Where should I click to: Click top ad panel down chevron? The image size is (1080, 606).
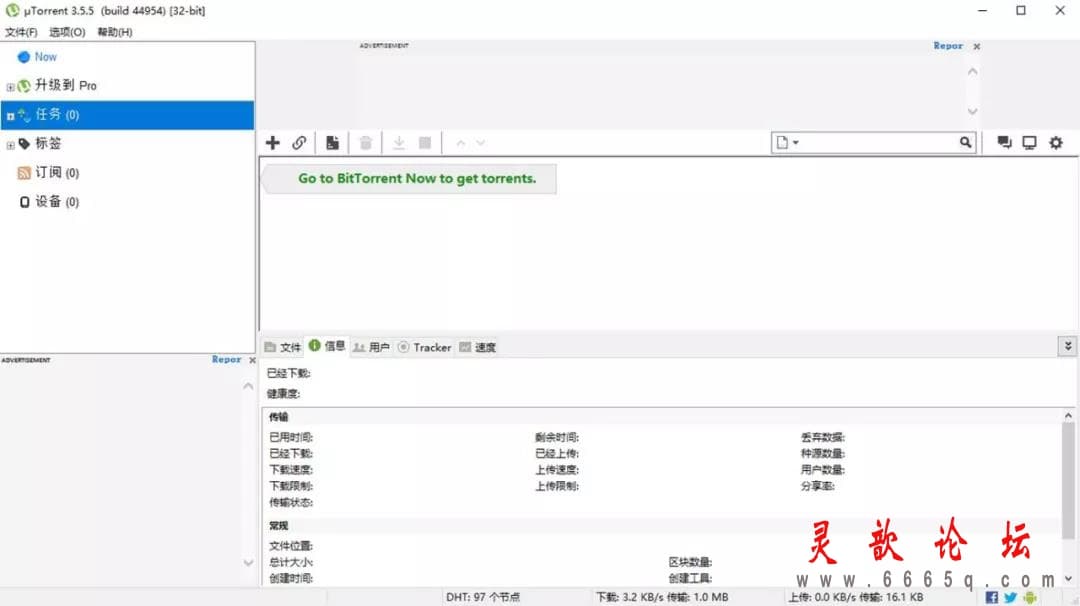973,111
